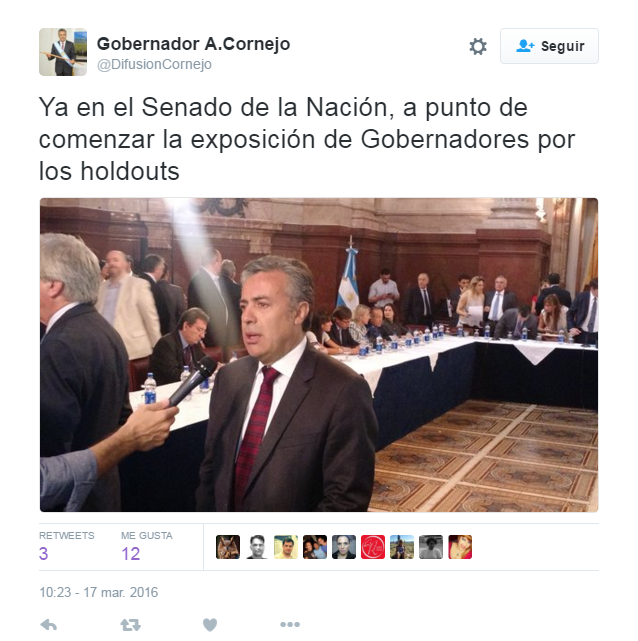This screenshot has height=641, width=638.
Task: Open the grey sketch avatar profile
Action: tap(431, 547)
